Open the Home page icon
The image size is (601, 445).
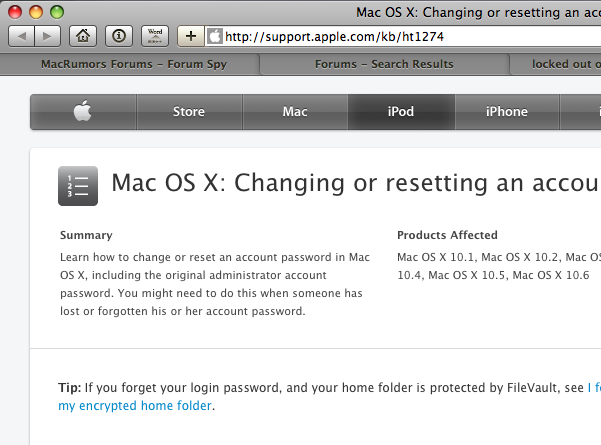pos(83,36)
